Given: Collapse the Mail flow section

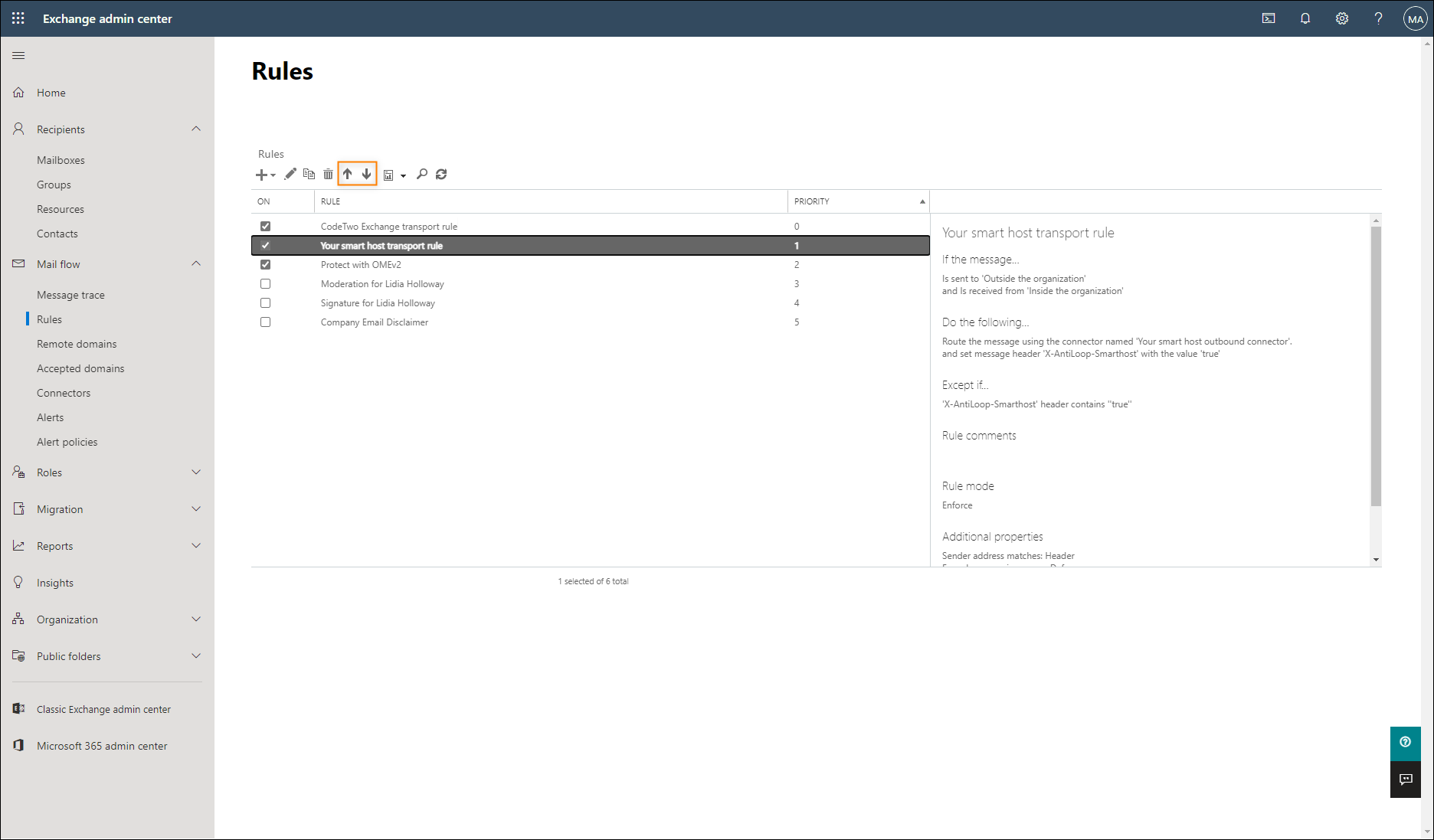Looking at the screenshot, I should [x=197, y=263].
